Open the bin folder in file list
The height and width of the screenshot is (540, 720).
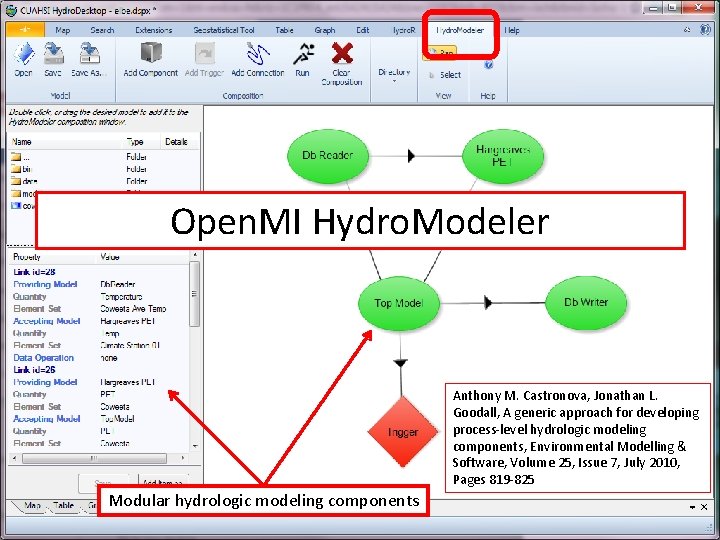click(x=105, y=169)
